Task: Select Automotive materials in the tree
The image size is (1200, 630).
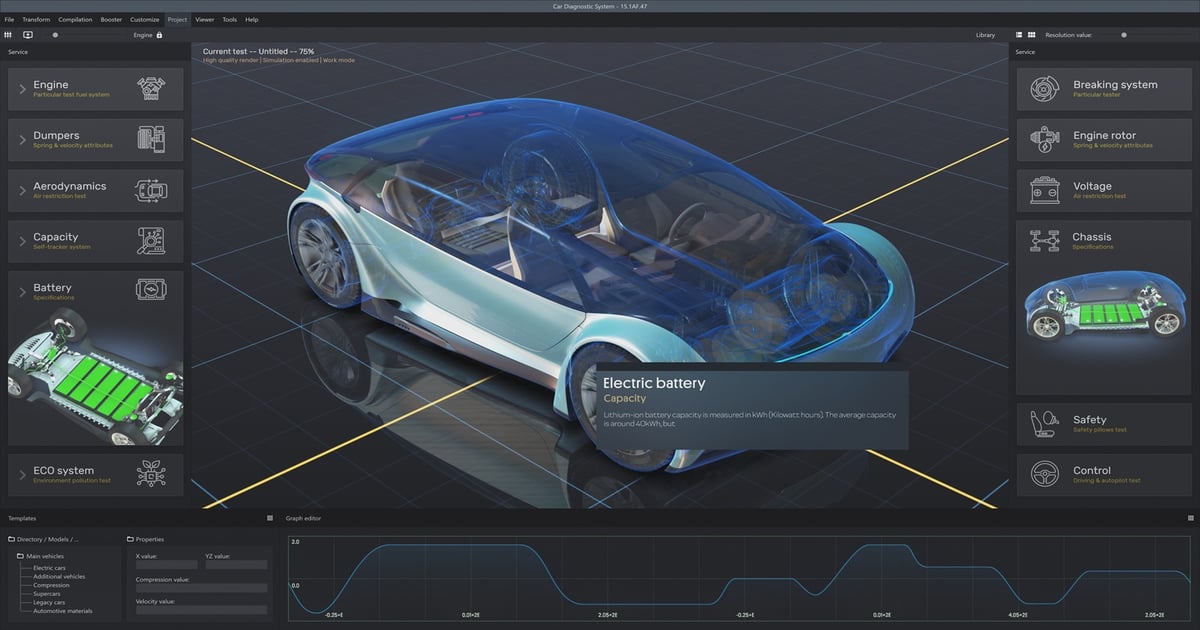Action: pos(63,611)
